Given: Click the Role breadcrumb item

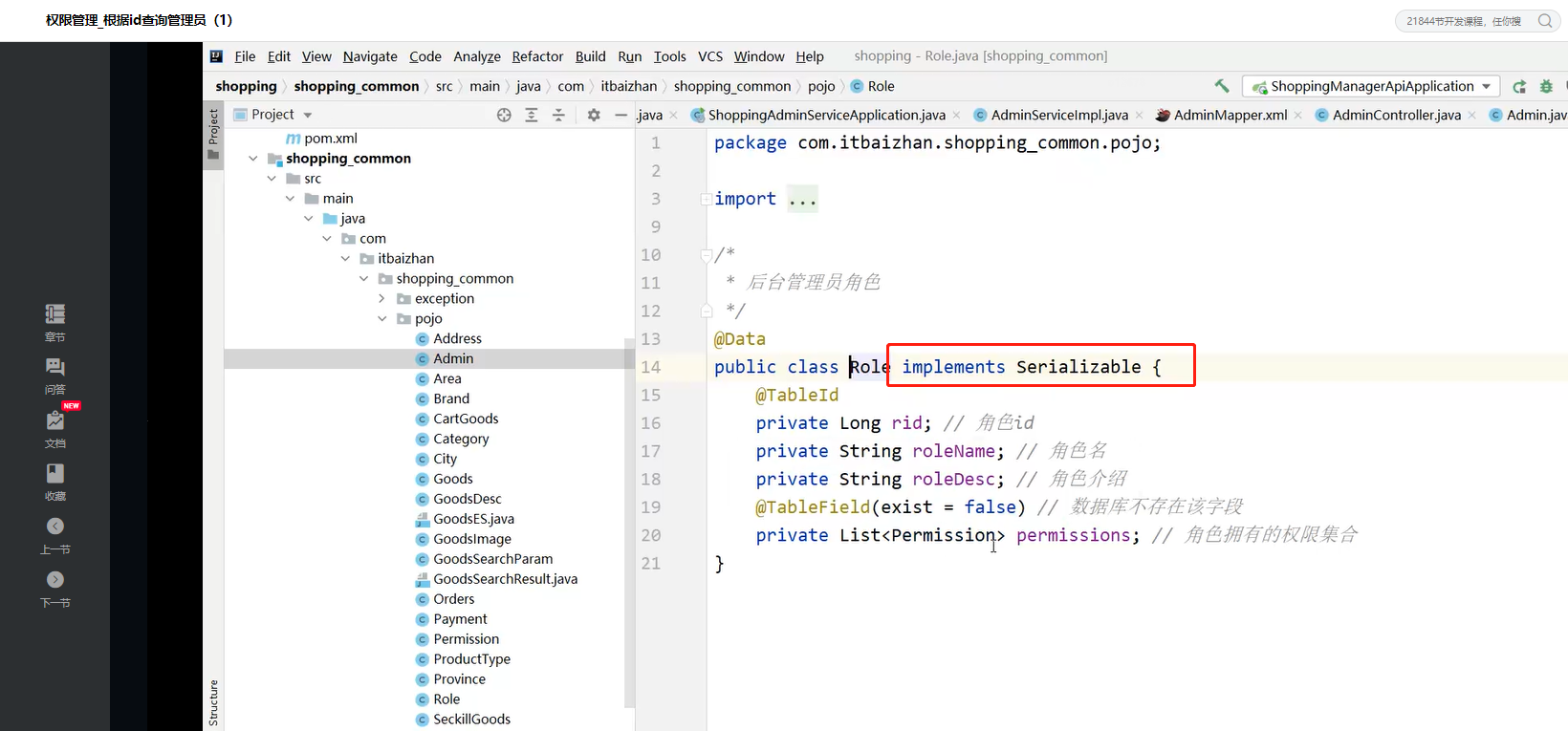Looking at the screenshot, I should point(873,86).
